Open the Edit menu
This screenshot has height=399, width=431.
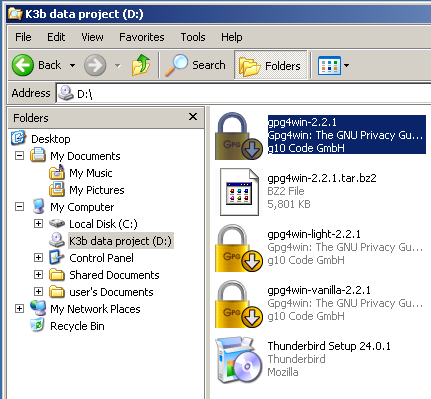coord(56,37)
